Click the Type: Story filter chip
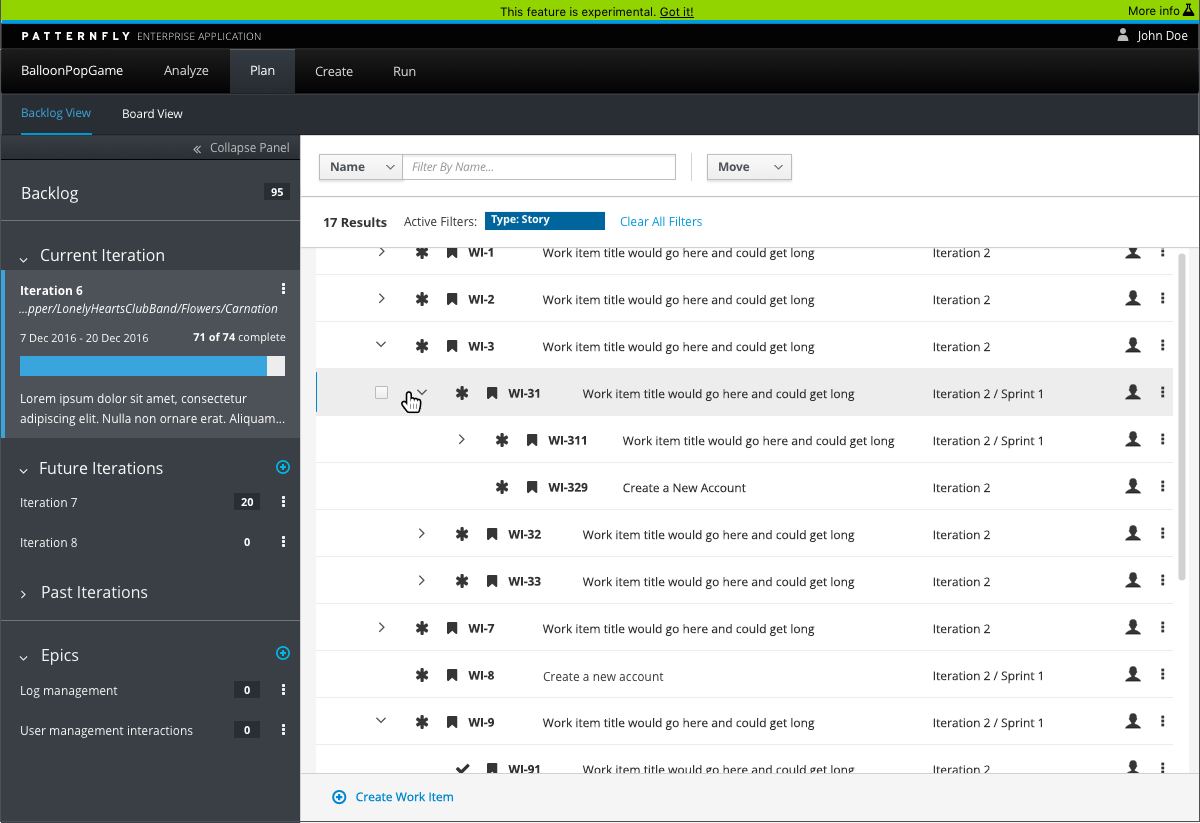This screenshot has height=823, width=1200. 545,221
